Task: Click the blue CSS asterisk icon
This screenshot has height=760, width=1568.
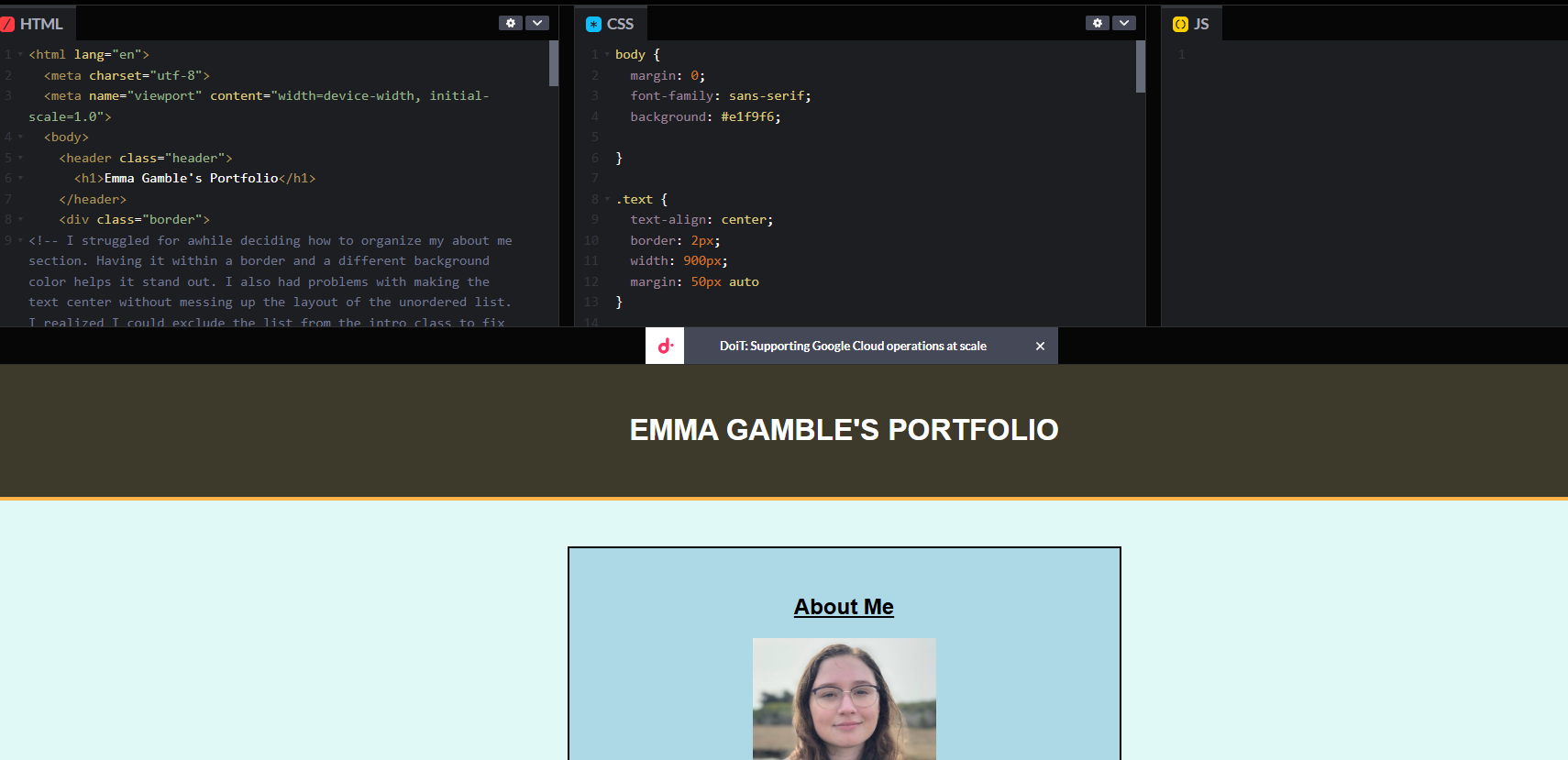Action: (593, 25)
